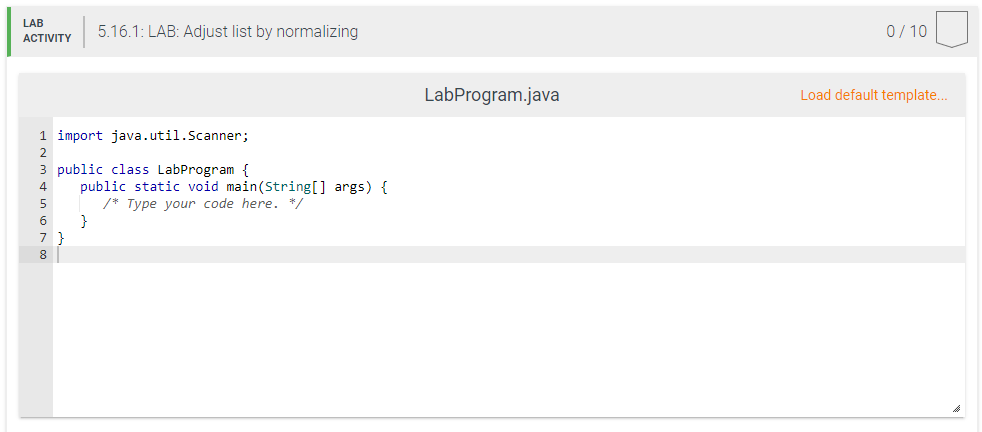This screenshot has height=432, width=982.
Task: Click the editor resize handle in bottom-right corner
Action: point(956,408)
